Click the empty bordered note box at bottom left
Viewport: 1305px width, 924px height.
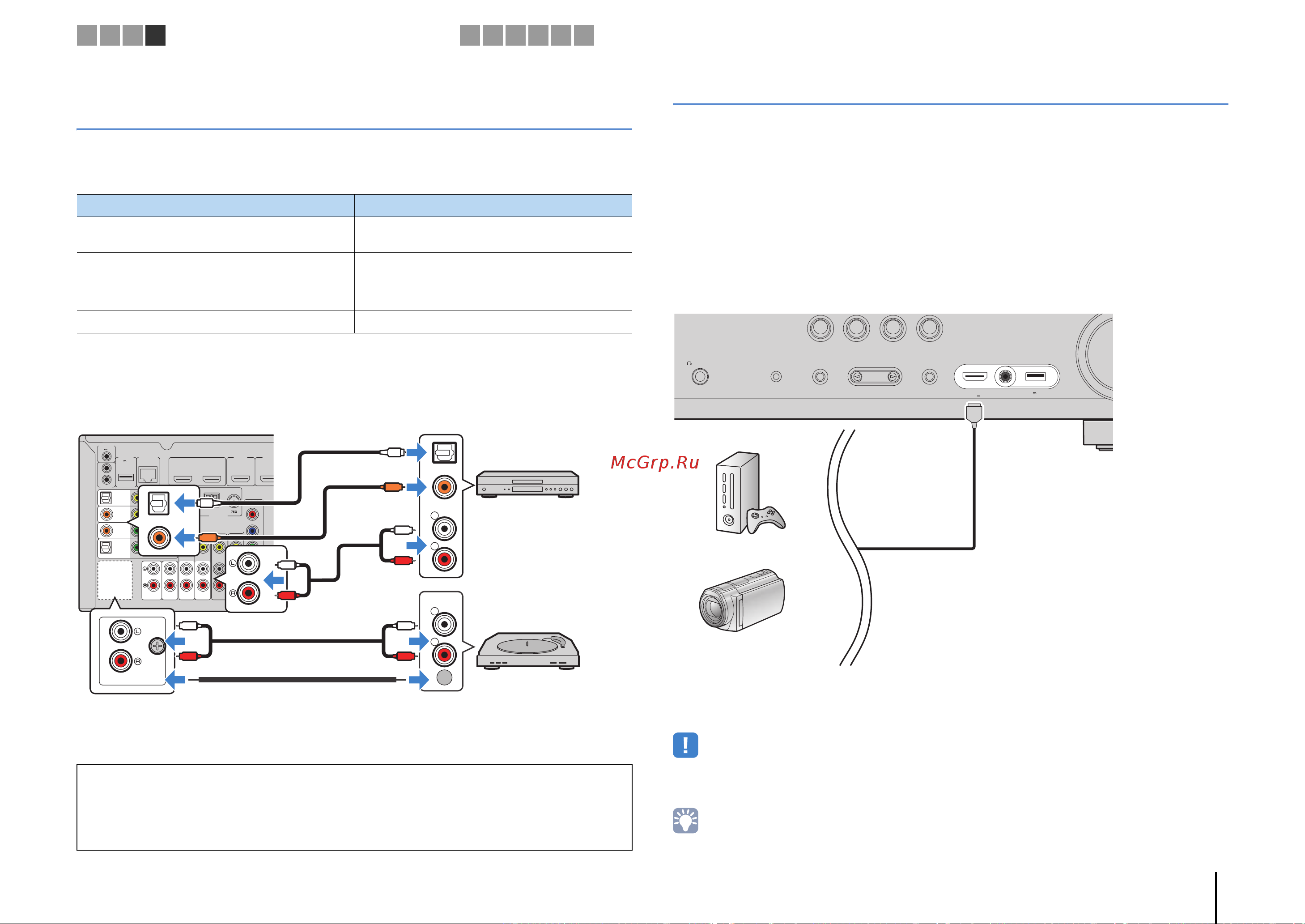click(354, 807)
